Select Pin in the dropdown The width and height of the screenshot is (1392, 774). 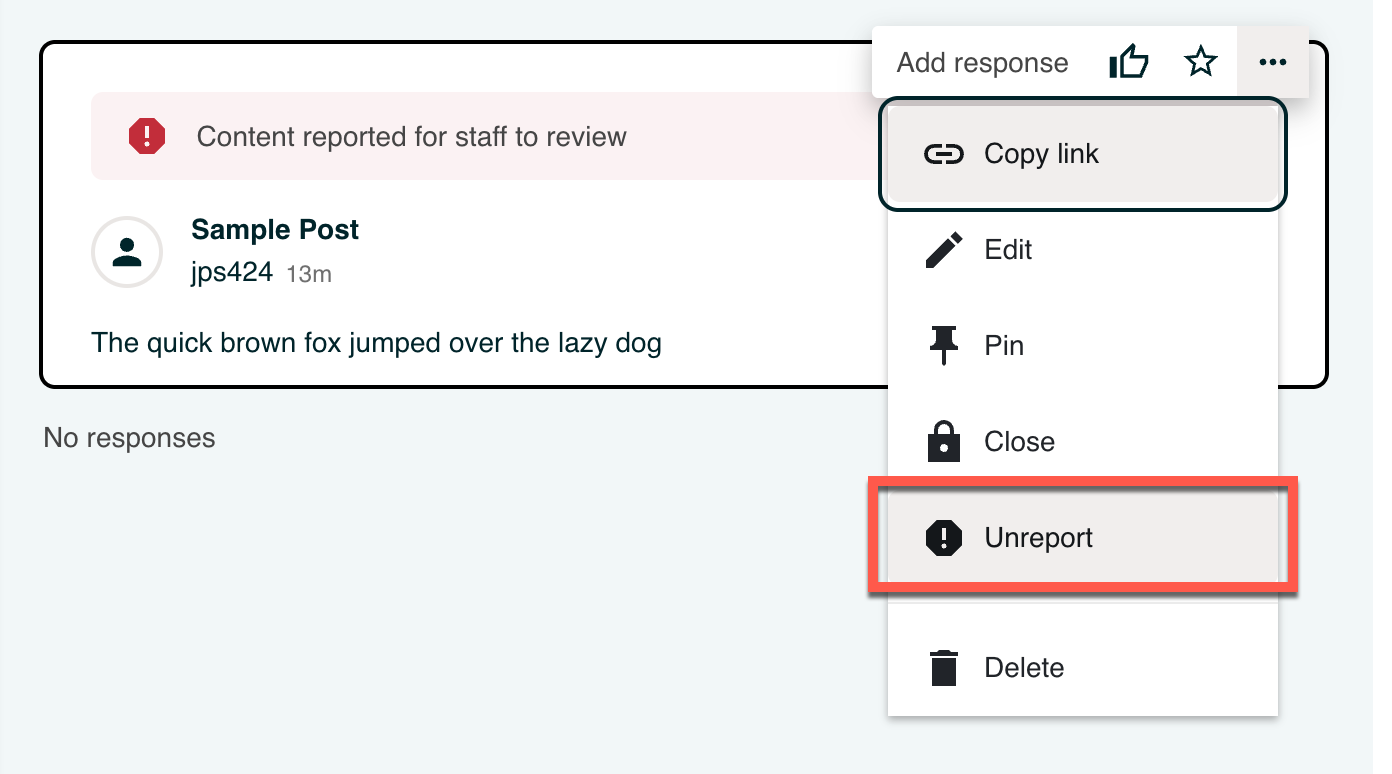tap(1004, 346)
